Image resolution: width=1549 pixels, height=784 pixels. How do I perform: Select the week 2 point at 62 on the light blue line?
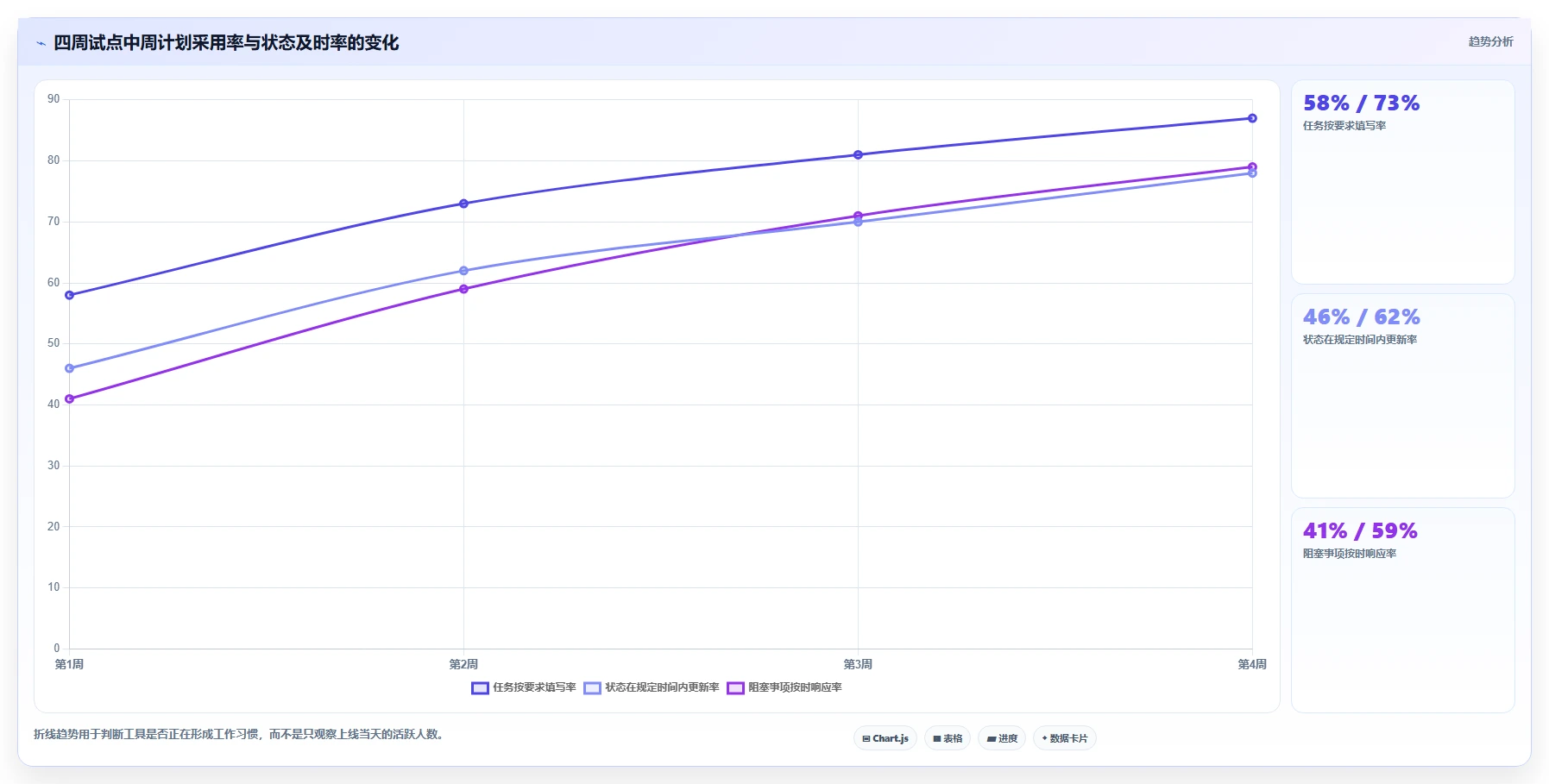[463, 271]
